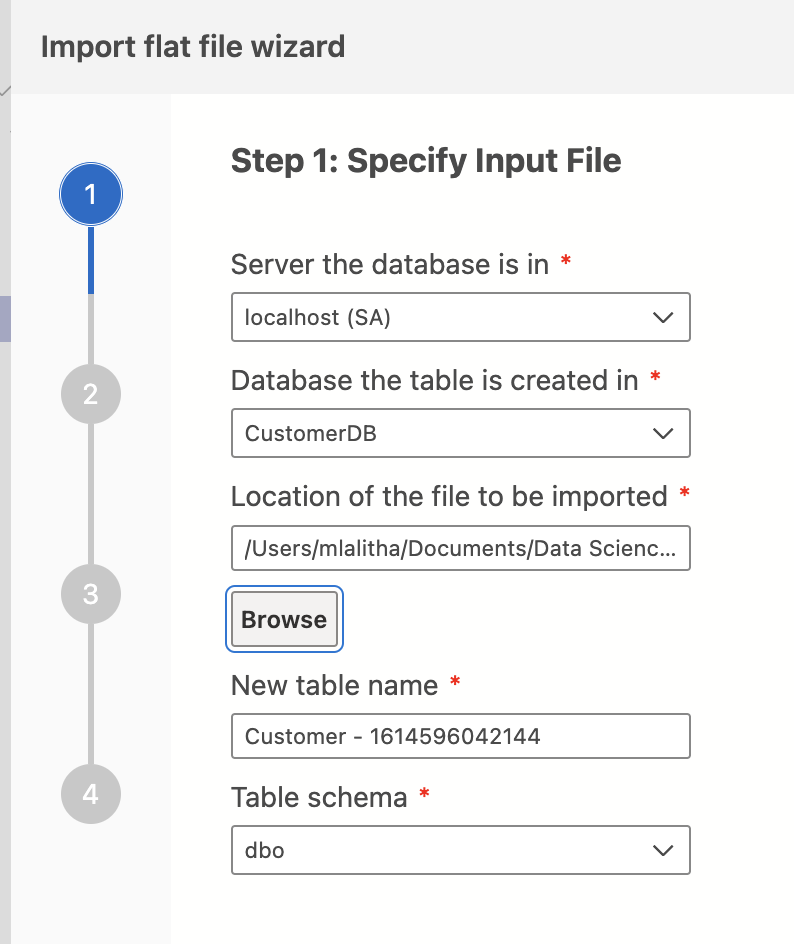The height and width of the screenshot is (944, 794).
Task: Jump to wizard step 2 circle
Action: (x=90, y=394)
